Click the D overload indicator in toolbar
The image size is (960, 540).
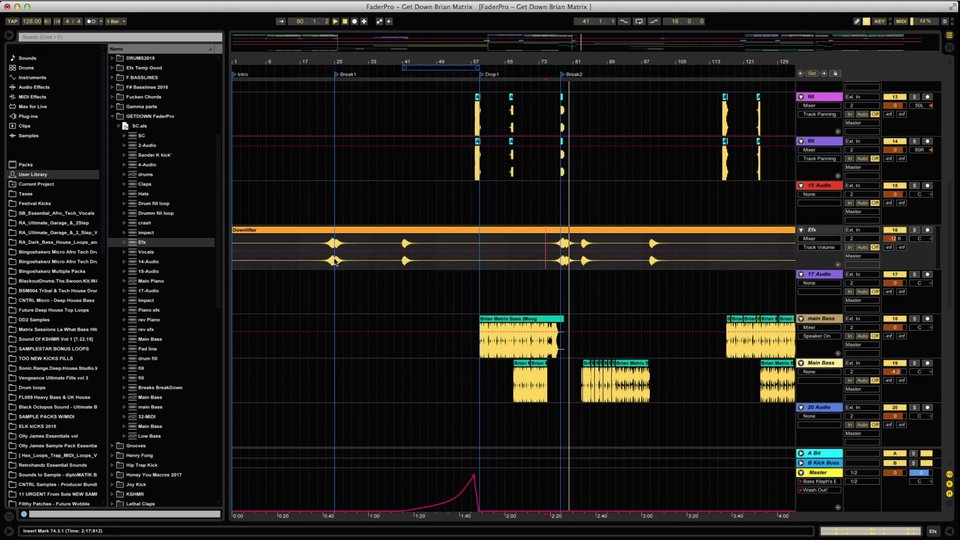pyautogui.click(x=945, y=21)
